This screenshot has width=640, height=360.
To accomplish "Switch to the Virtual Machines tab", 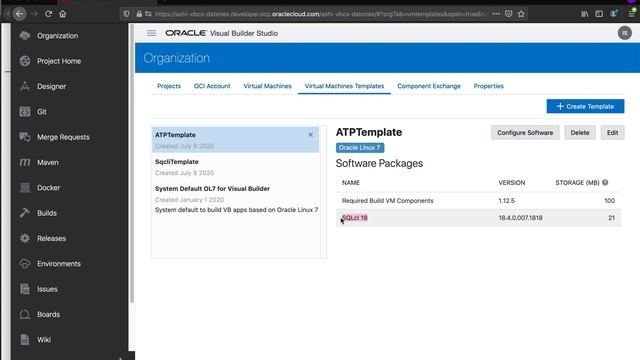I will [267, 86].
